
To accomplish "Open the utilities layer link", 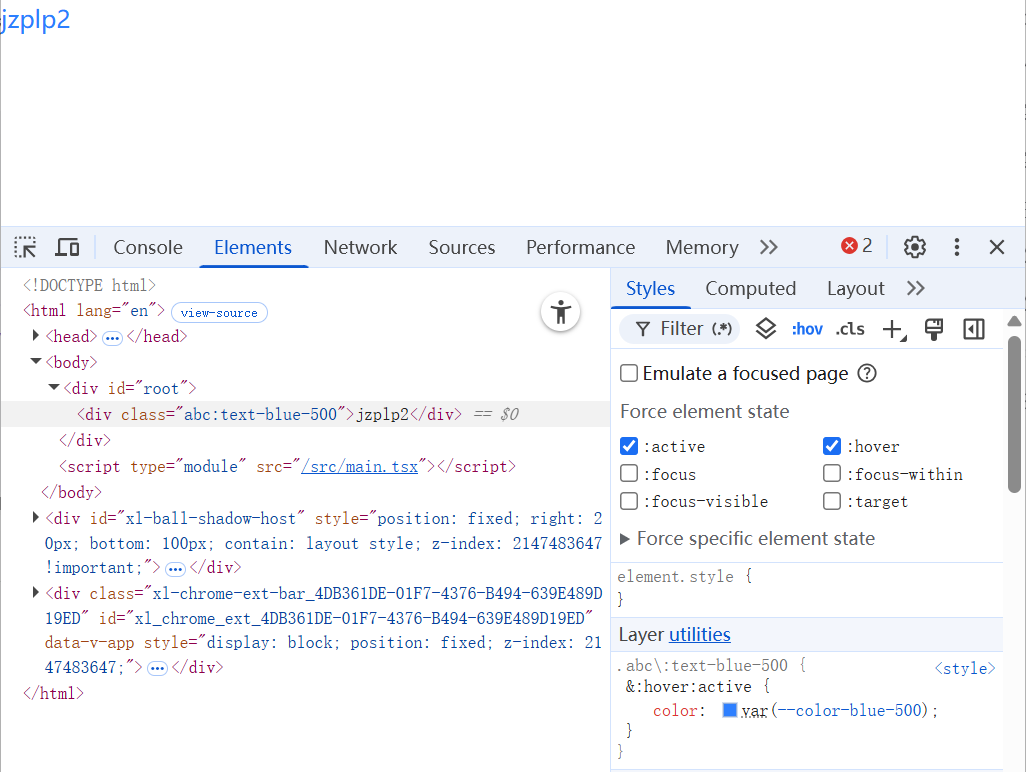I will [699, 635].
